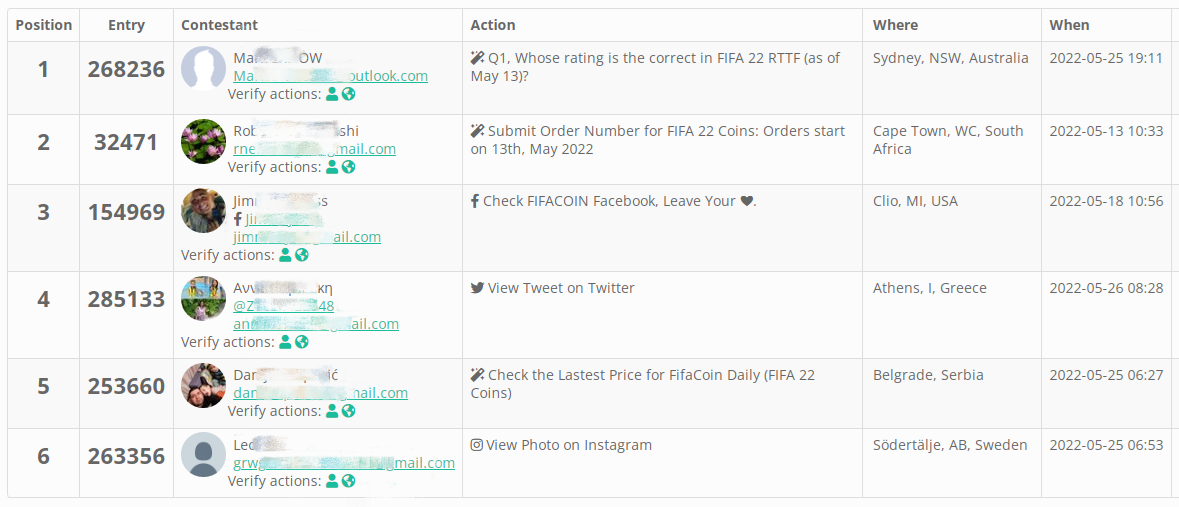The width and height of the screenshot is (1179, 507).
Task: Click the Entry column header
Action: [126, 25]
